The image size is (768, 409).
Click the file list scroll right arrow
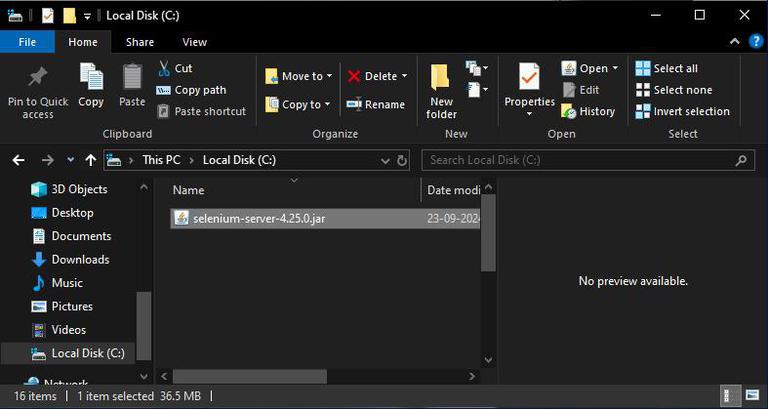pyautogui.click(x=472, y=376)
